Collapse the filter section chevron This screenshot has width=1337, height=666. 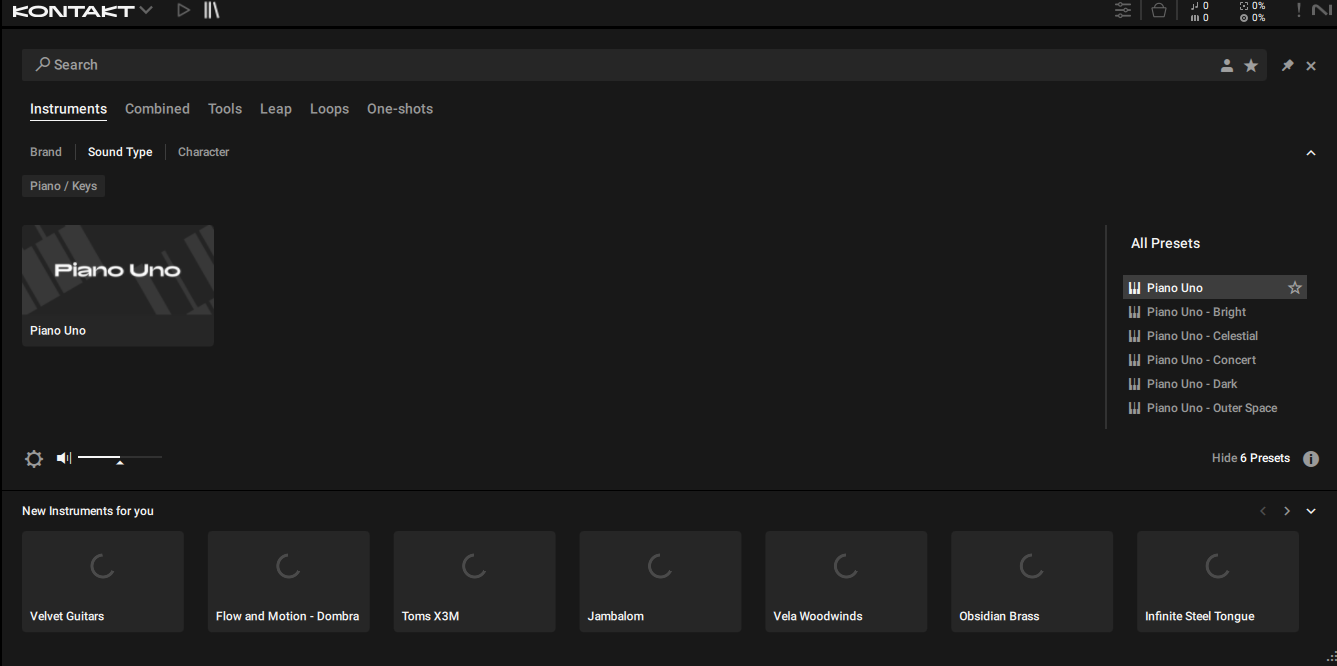1311,153
